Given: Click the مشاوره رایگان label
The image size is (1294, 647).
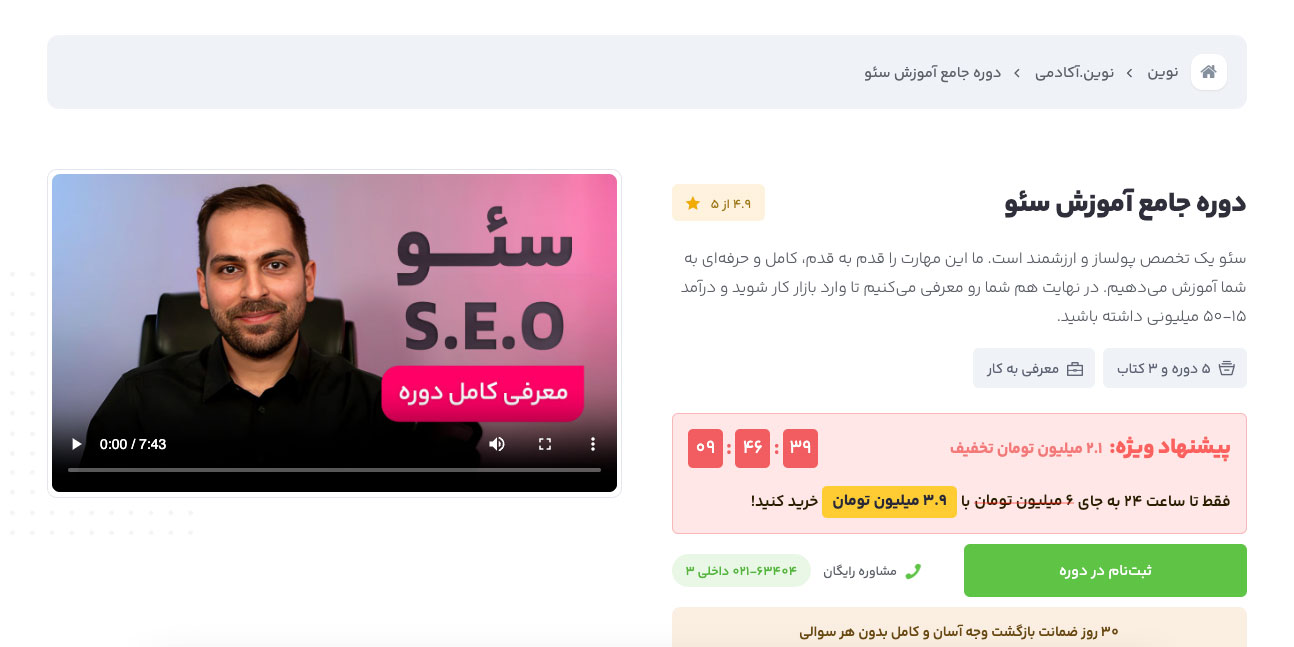Looking at the screenshot, I should pyautogui.click(x=860, y=571).
